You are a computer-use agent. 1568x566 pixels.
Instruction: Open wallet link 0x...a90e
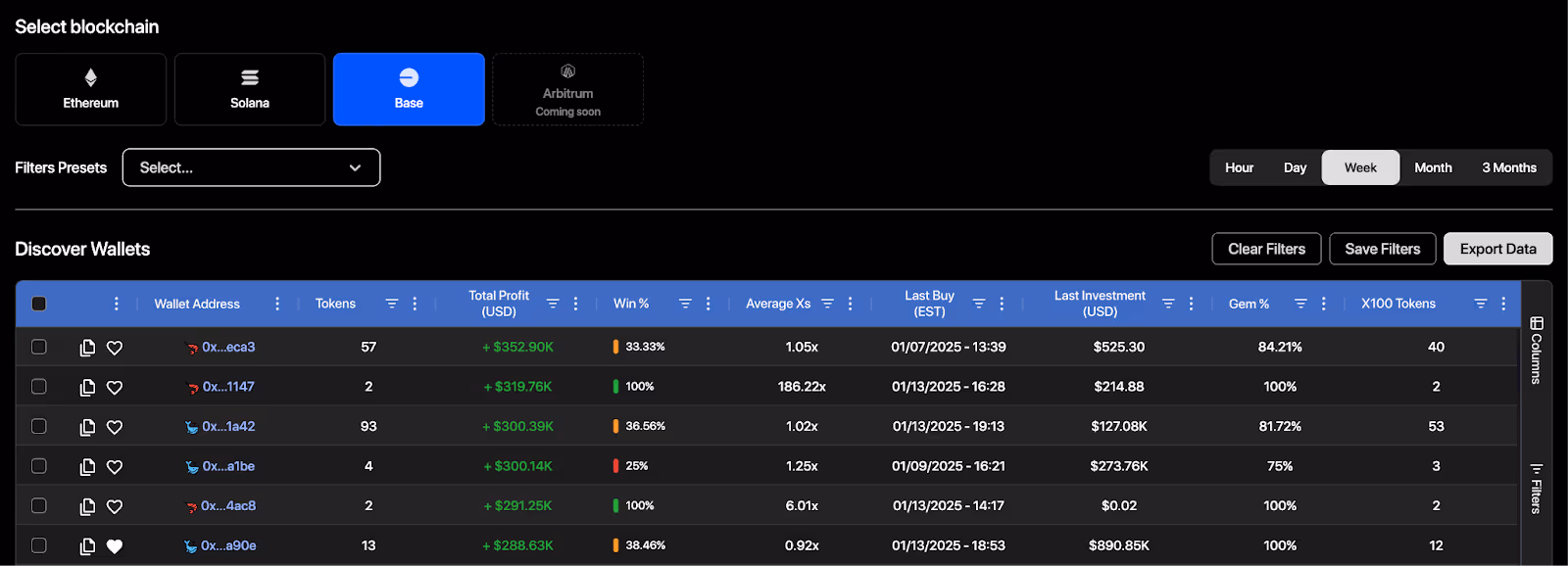pyautogui.click(x=228, y=545)
